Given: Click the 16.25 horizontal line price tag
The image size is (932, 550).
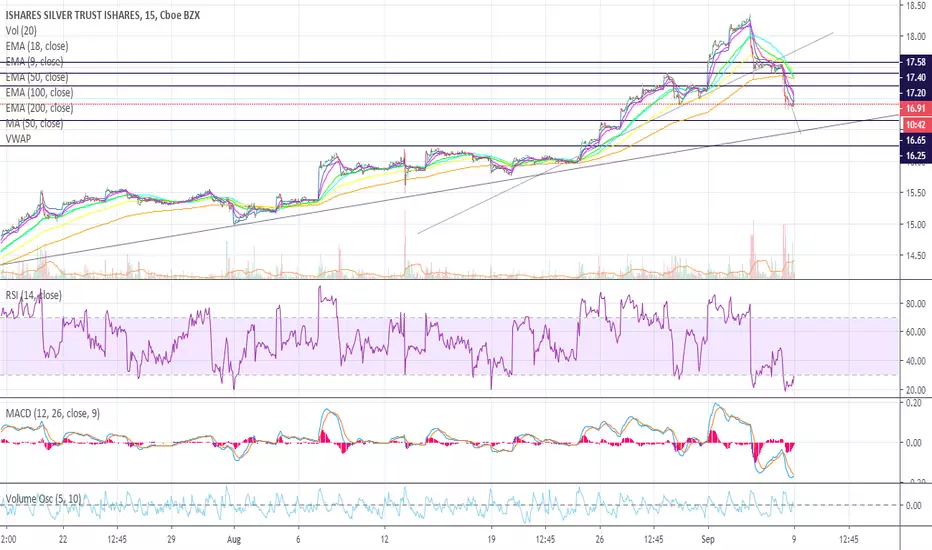Looking at the screenshot, I should [916, 156].
